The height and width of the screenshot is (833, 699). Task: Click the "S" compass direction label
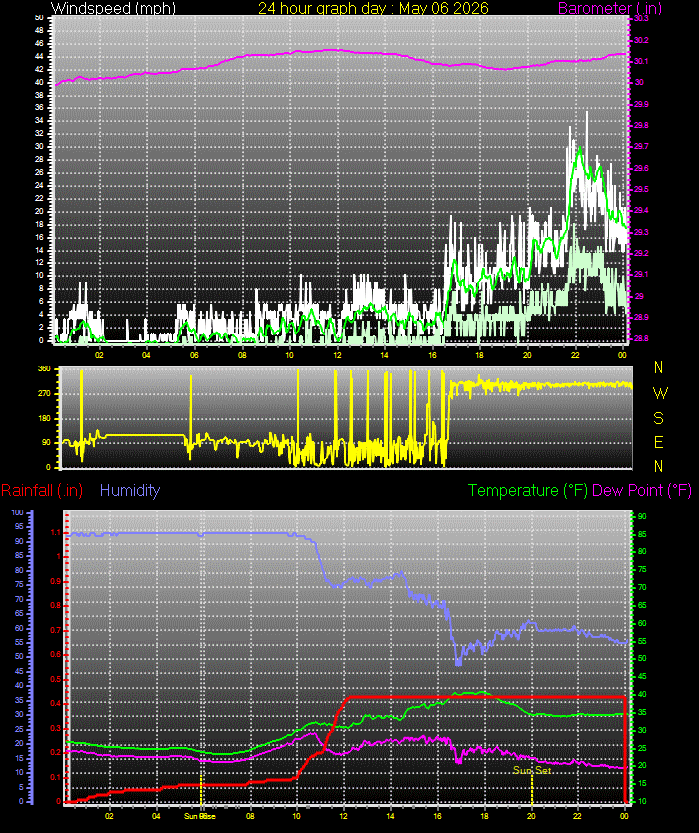point(659,418)
